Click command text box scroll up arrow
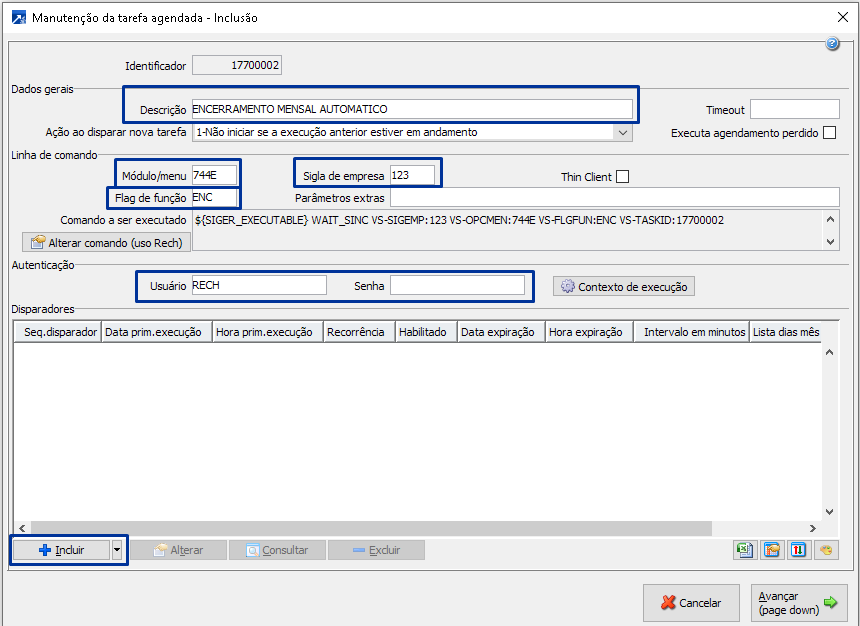This screenshot has height=626, width=860. (x=830, y=219)
